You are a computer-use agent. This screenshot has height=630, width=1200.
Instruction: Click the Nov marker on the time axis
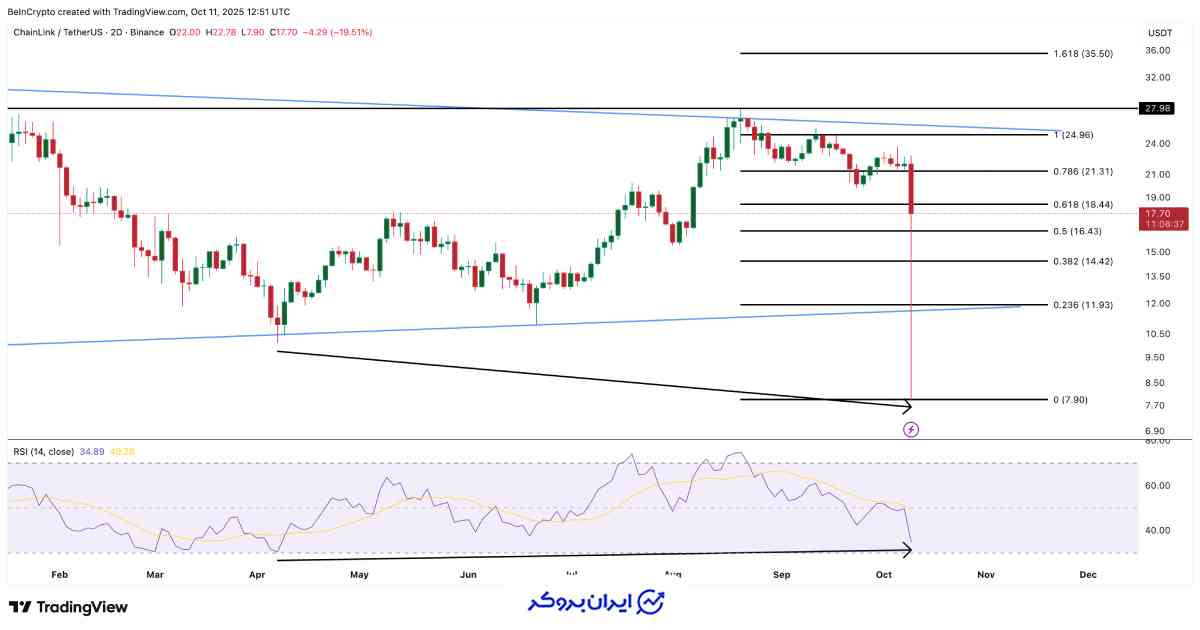986,575
